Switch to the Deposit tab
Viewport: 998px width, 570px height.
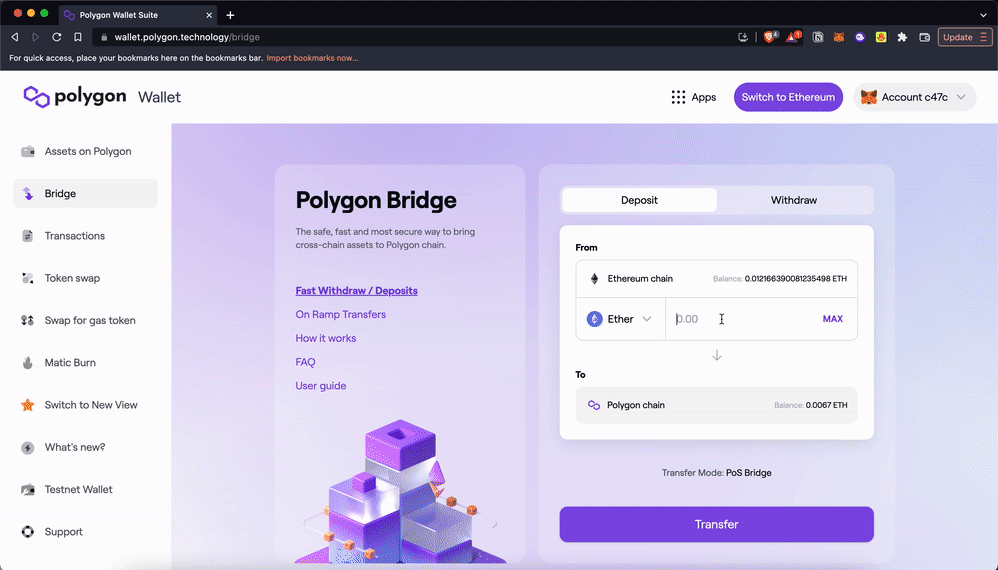(x=639, y=200)
